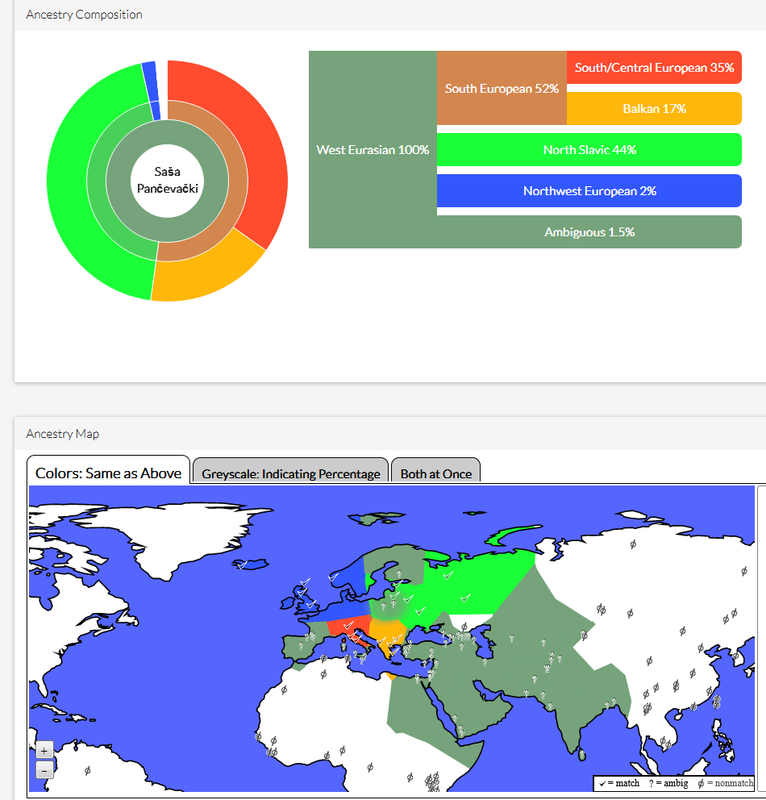
Task: Click the Saša Pančevački chart center
Action: pyautogui.click(x=167, y=180)
